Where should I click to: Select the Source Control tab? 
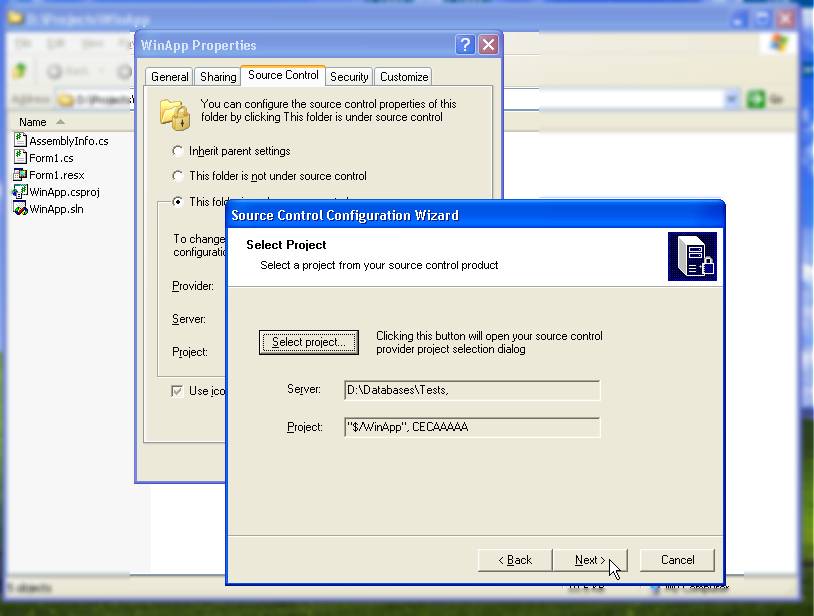[x=283, y=75]
